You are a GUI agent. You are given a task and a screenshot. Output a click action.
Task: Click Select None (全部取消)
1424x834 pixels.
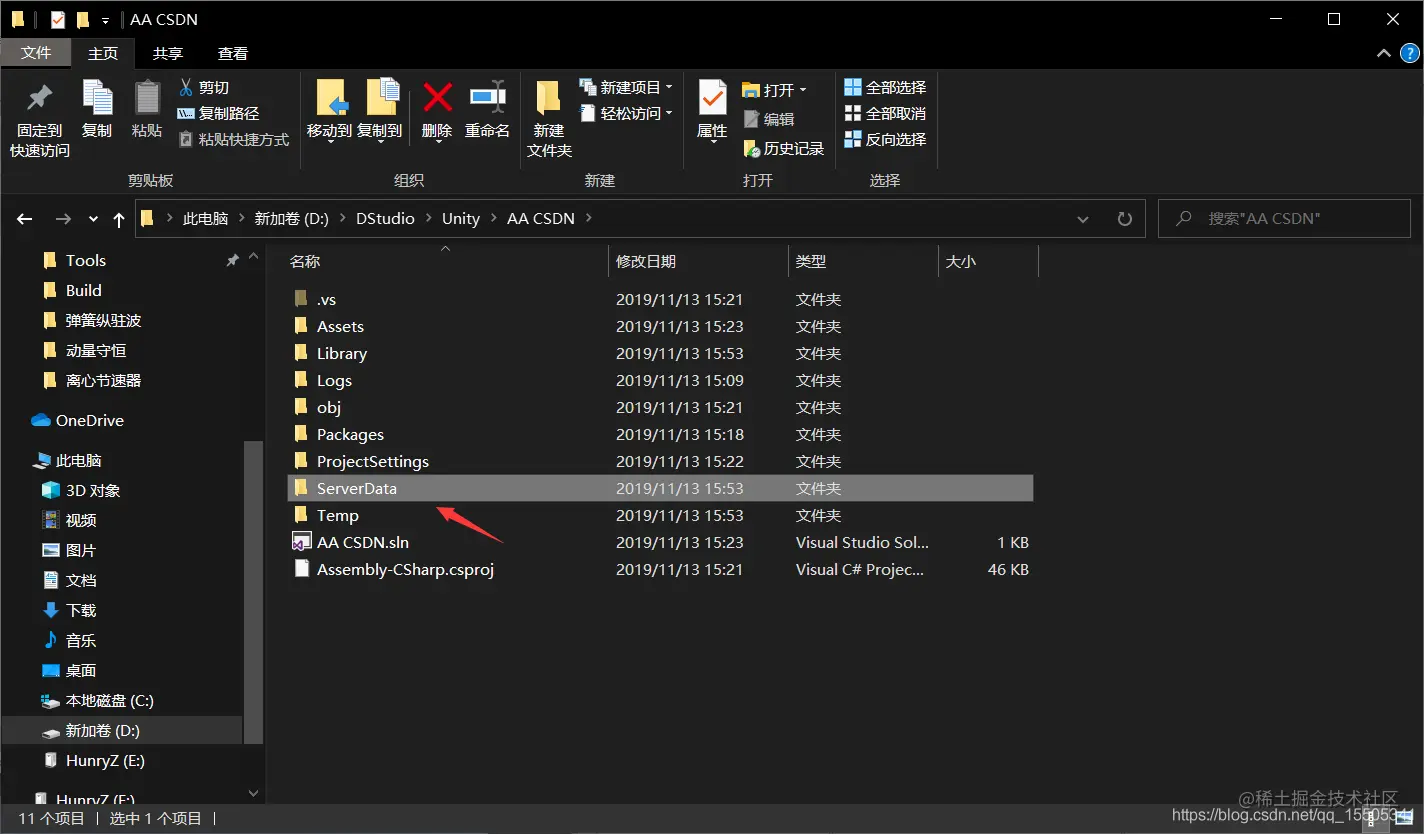[x=886, y=114]
